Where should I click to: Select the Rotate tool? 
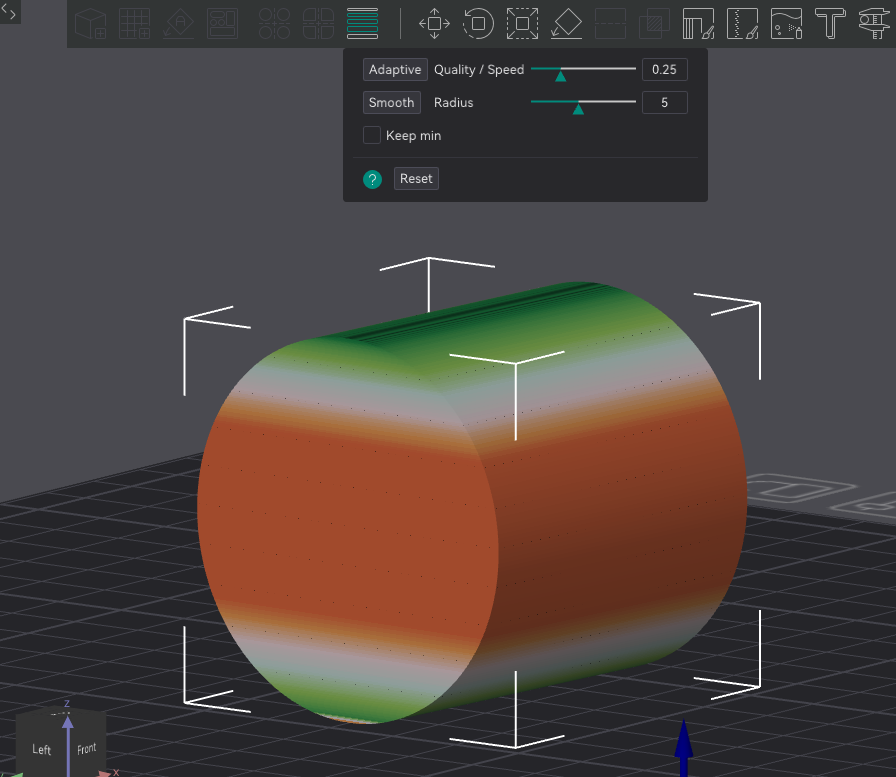(x=478, y=23)
